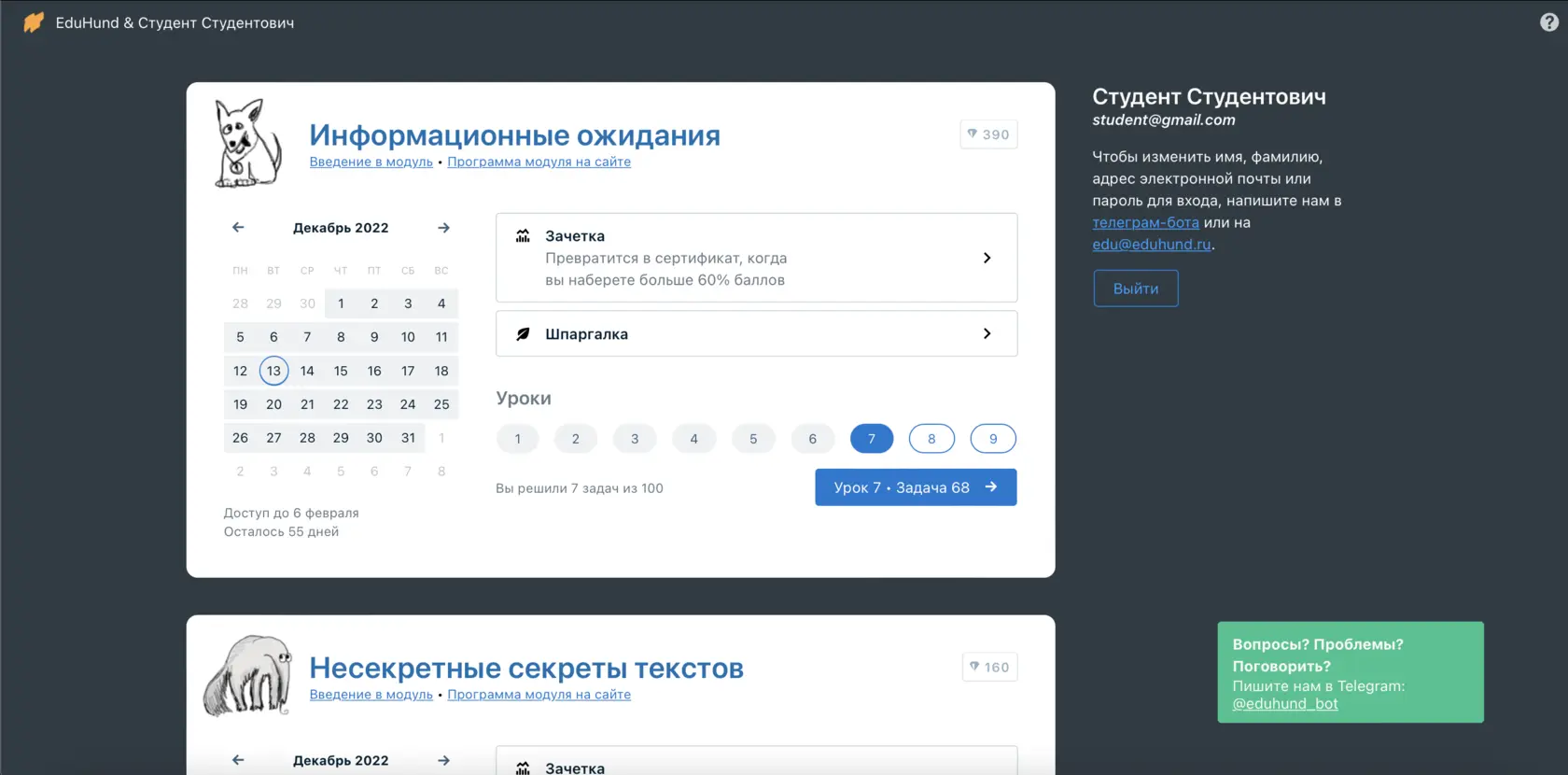Click the Зачетка chart icon in first module
The image size is (1568, 775).
coord(524,236)
